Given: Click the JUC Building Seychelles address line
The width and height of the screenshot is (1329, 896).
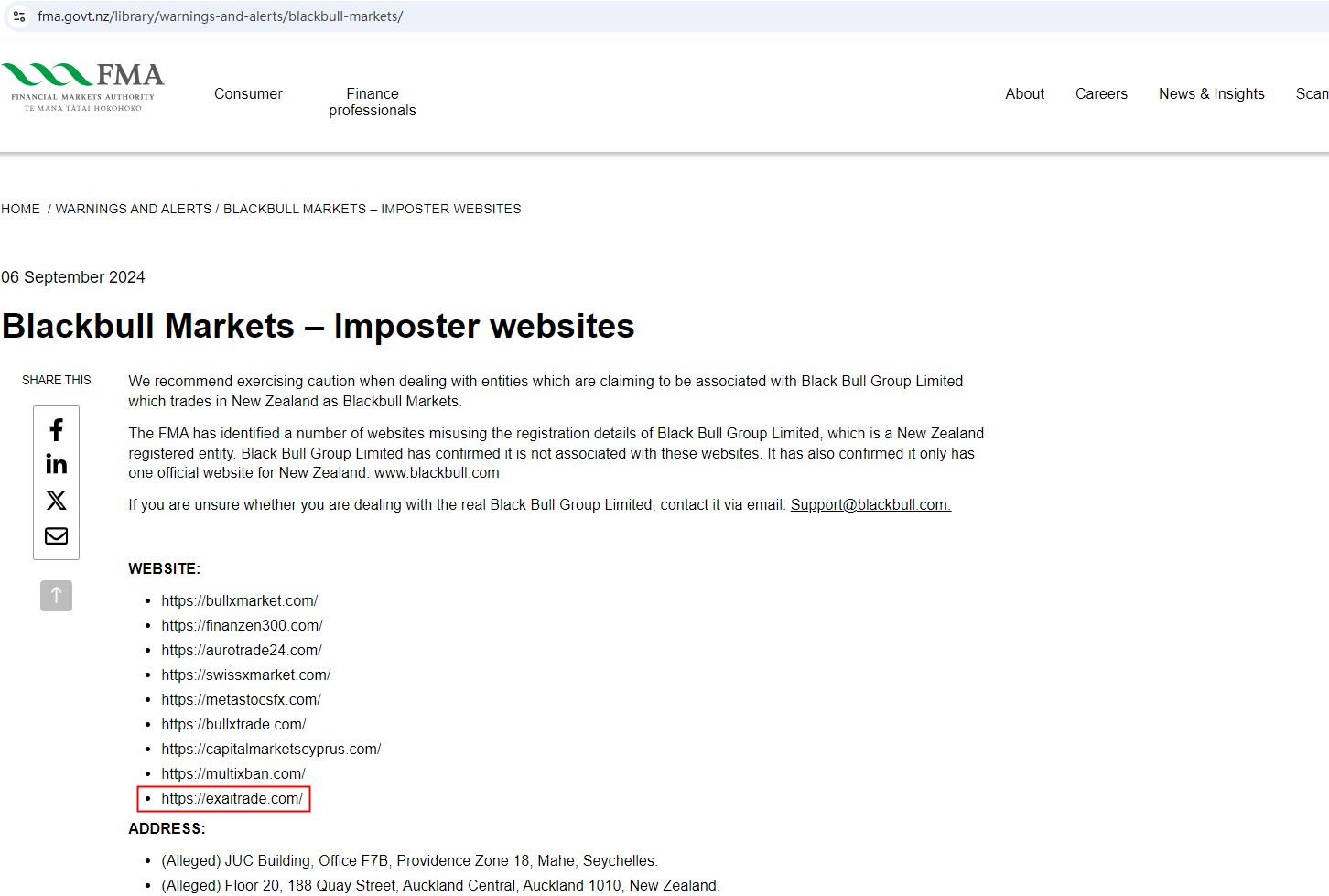Looking at the screenshot, I should click(410, 860).
